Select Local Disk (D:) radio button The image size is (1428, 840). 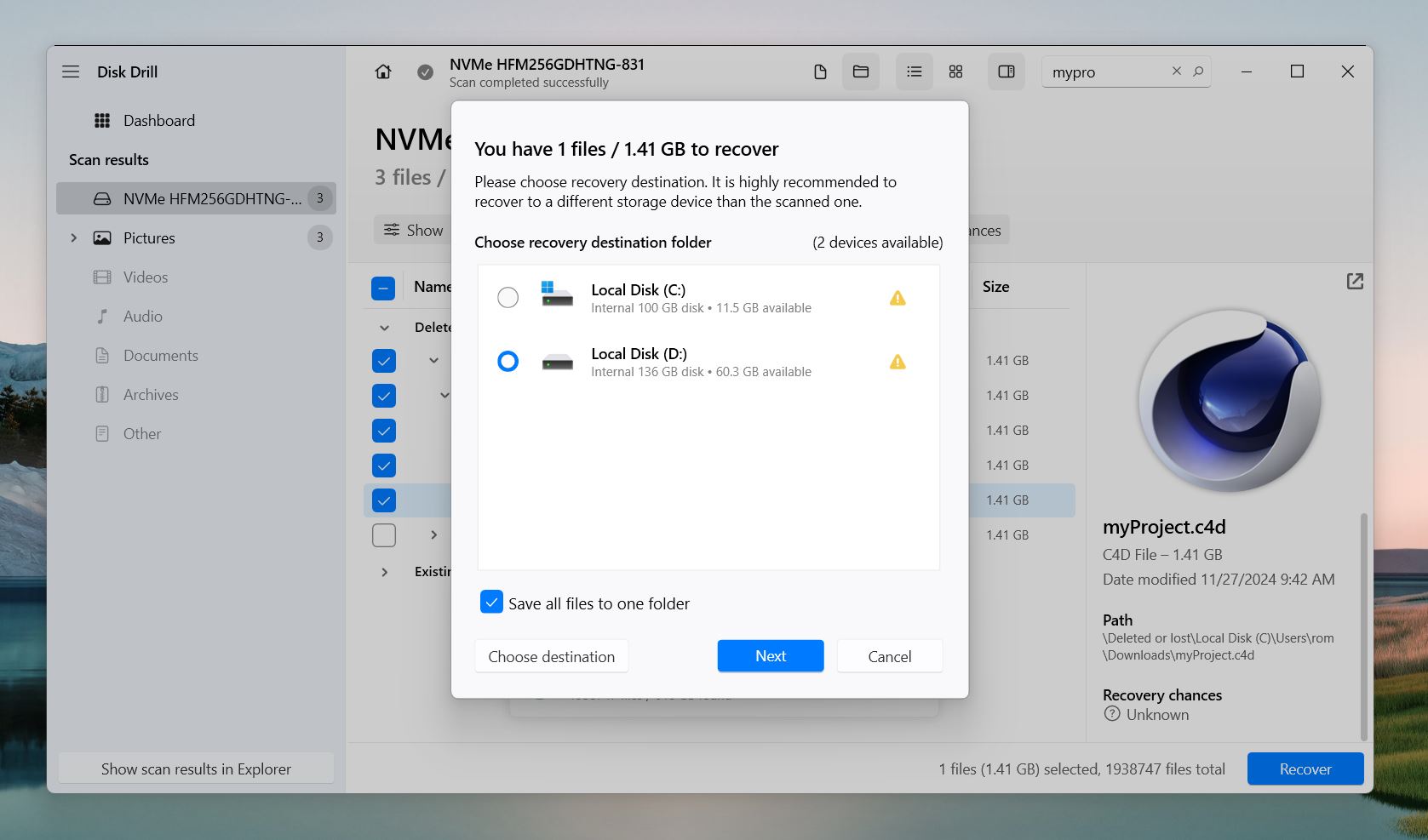click(508, 362)
